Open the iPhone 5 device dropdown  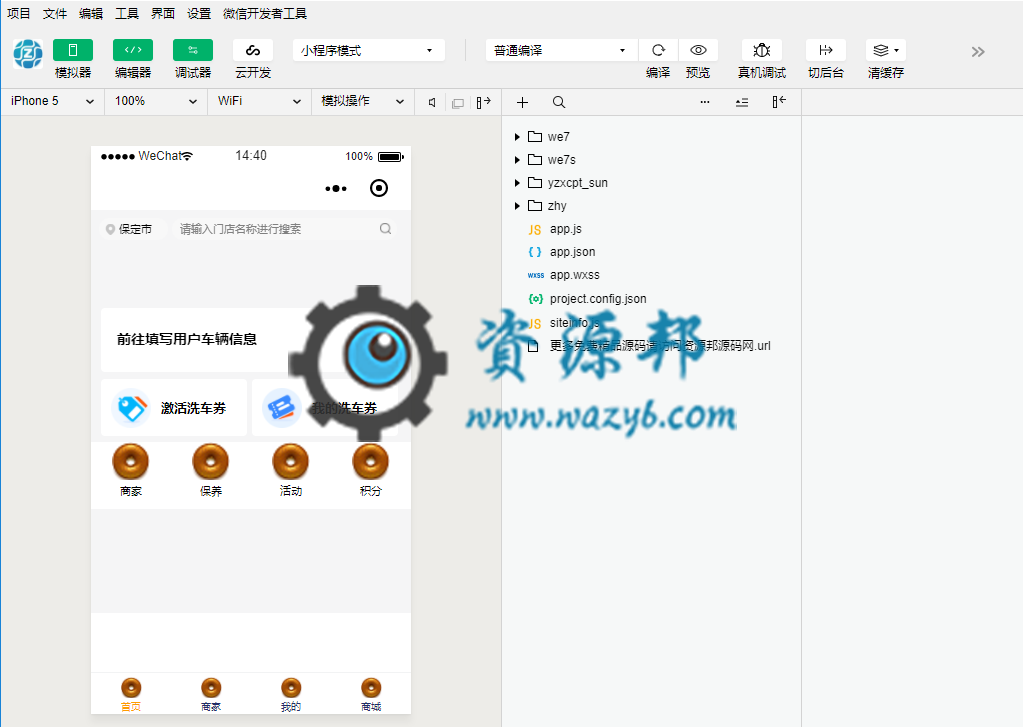pos(52,101)
